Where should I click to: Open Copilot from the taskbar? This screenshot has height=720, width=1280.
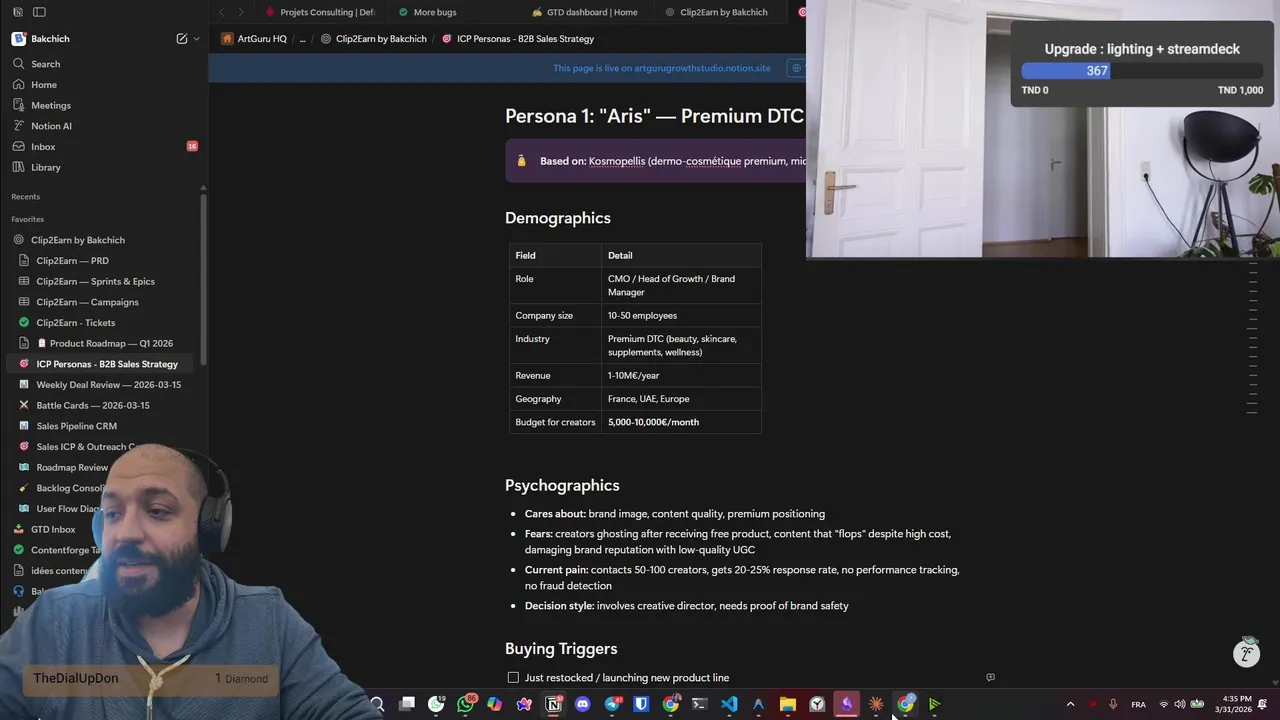[495, 704]
